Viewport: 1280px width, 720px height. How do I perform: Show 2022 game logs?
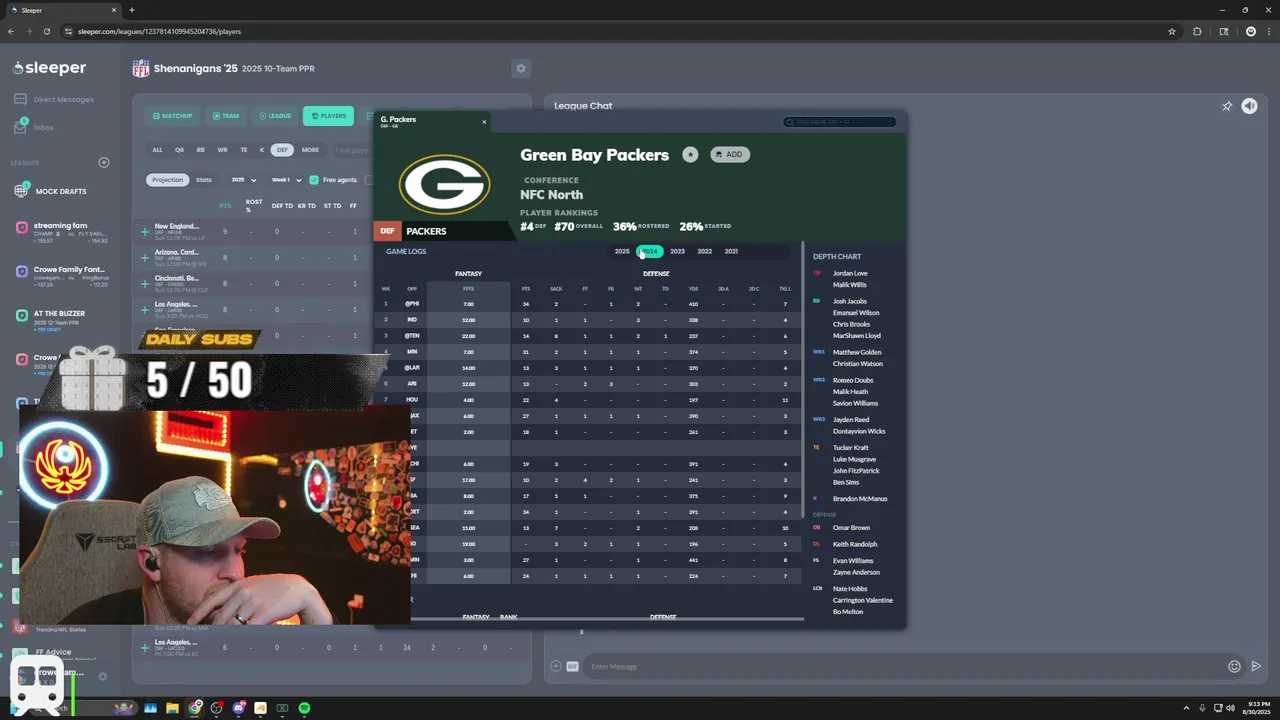pos(704,251)
